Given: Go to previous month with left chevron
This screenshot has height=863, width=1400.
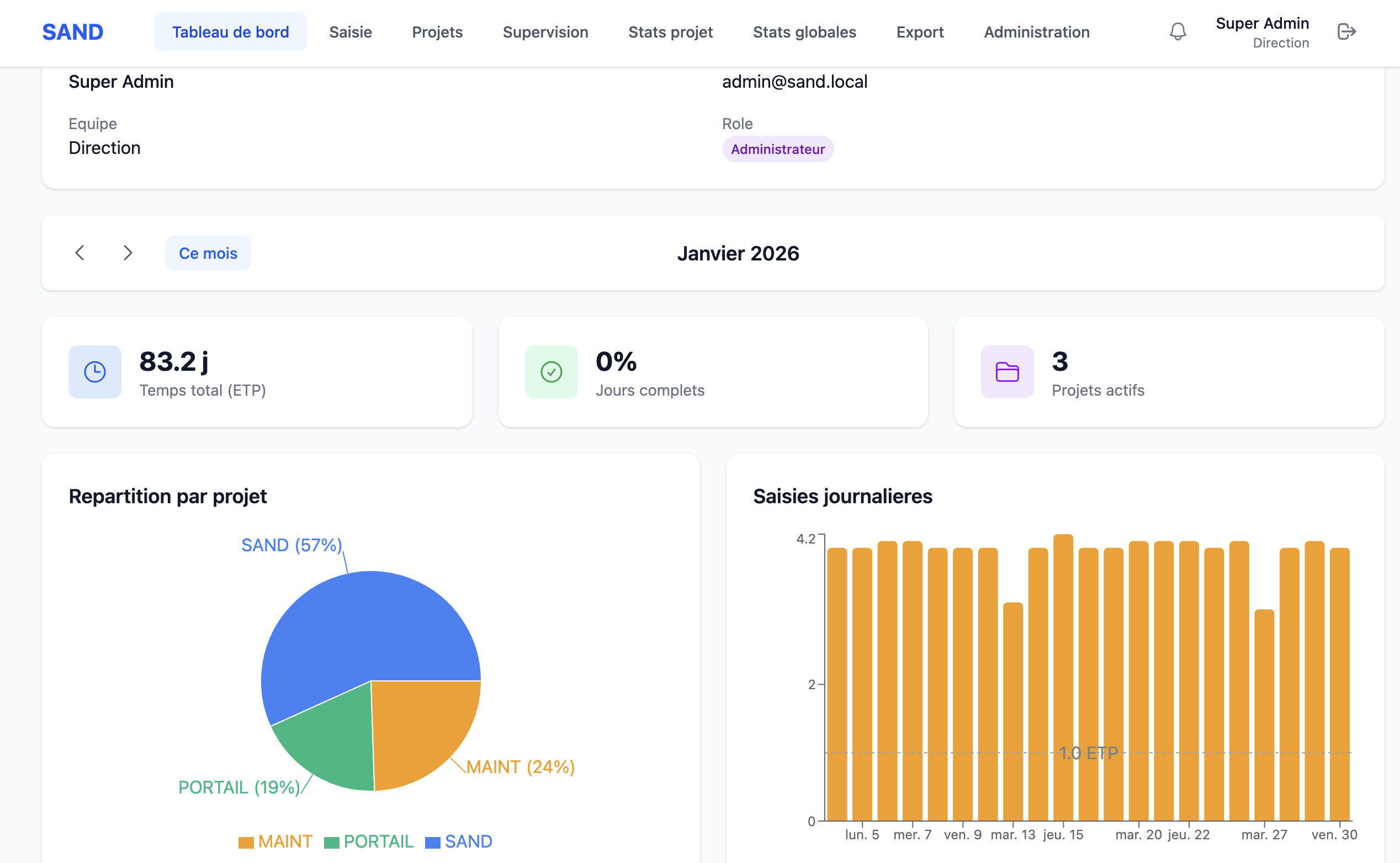Looking at the screenshot, I should [80, 253].
